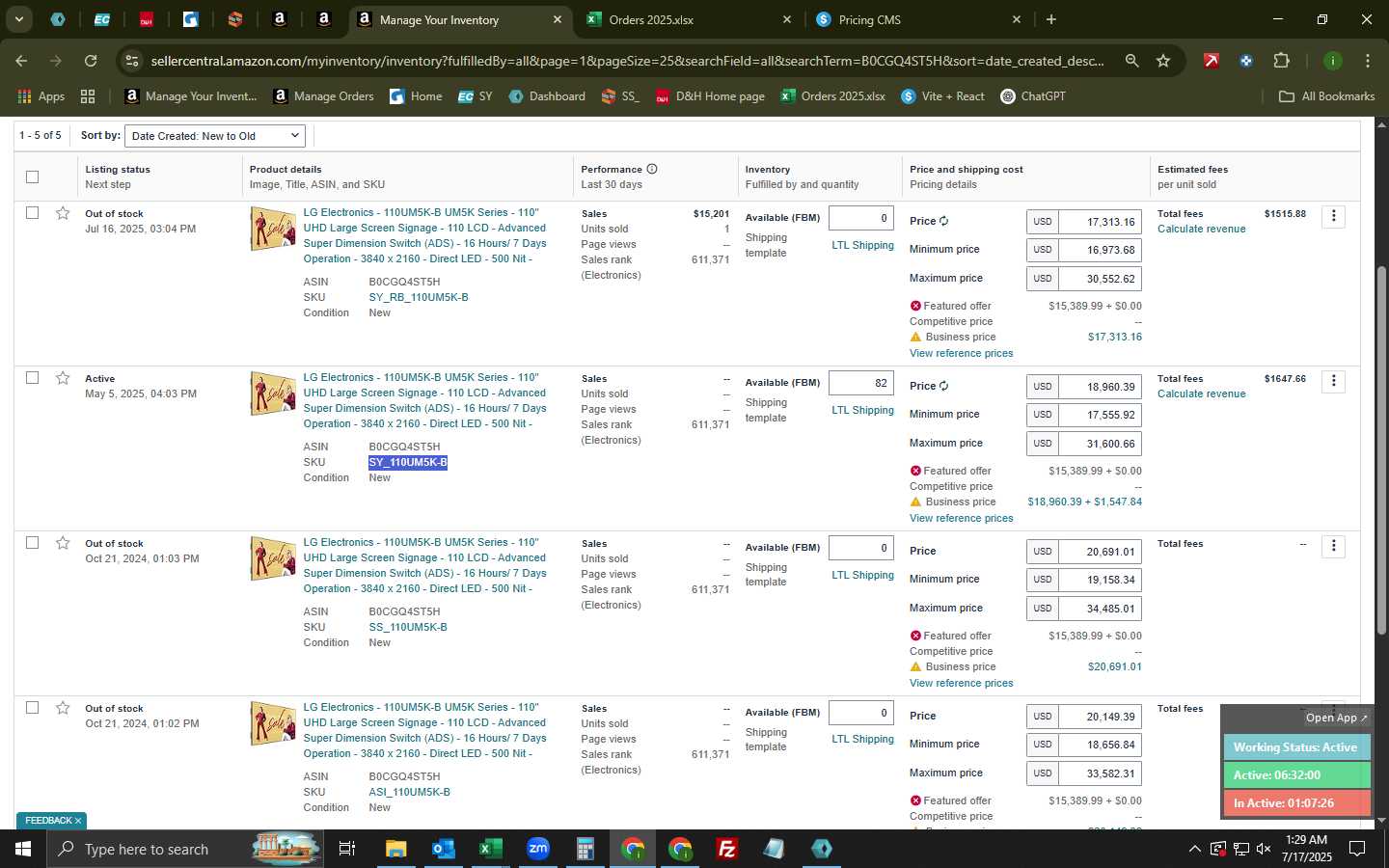
Task: Edit maximum price field showing 34,485.01
Action: [x=1100, y=608]
